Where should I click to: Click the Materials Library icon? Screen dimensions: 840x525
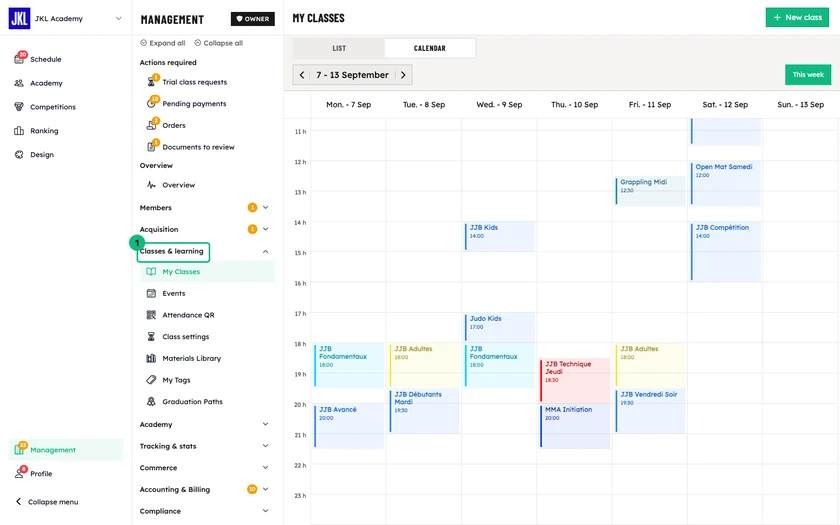pyautogui.click(x=151, y=358)
